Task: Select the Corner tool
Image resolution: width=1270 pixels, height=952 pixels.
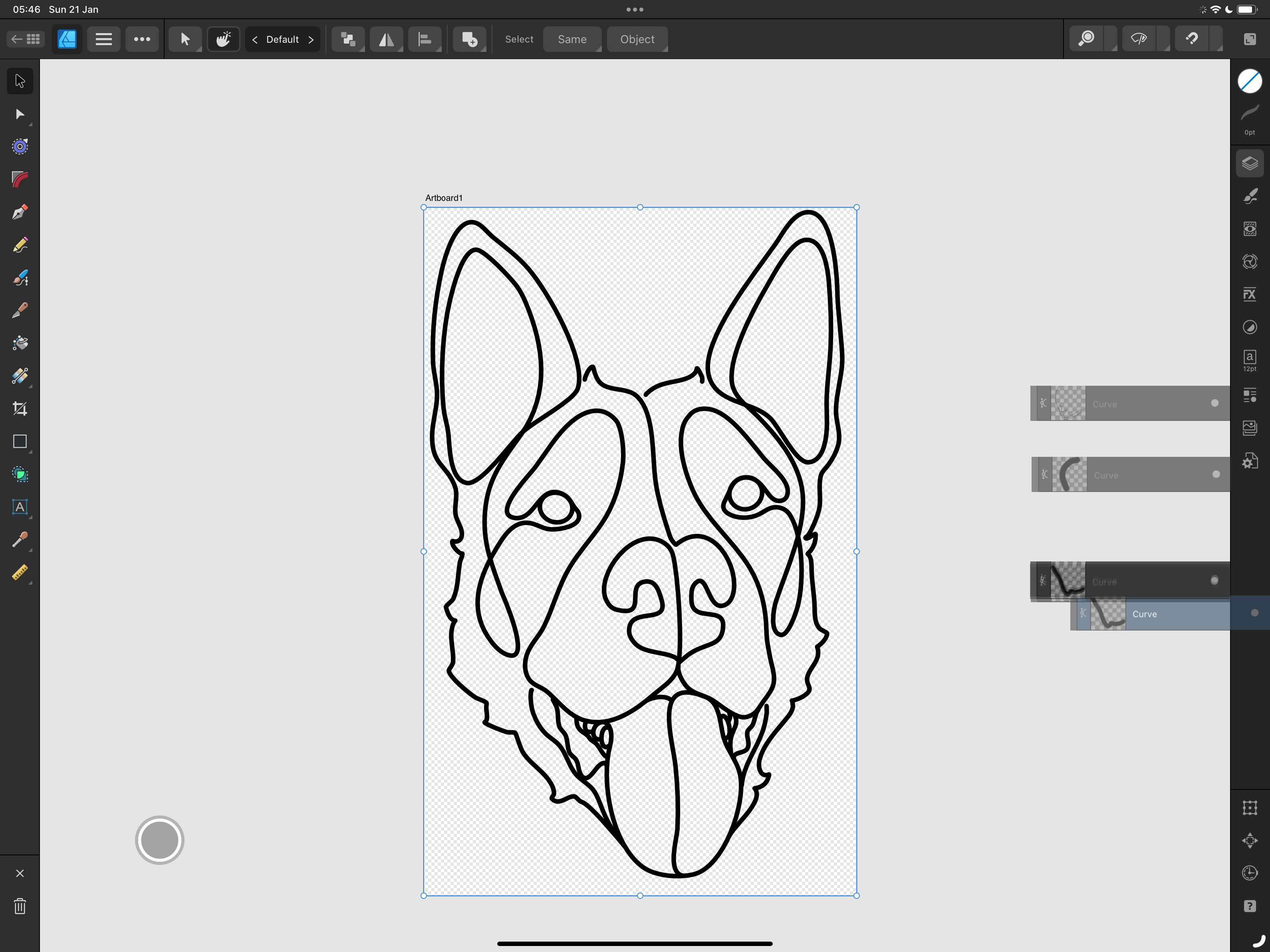Action: [20, 179]
